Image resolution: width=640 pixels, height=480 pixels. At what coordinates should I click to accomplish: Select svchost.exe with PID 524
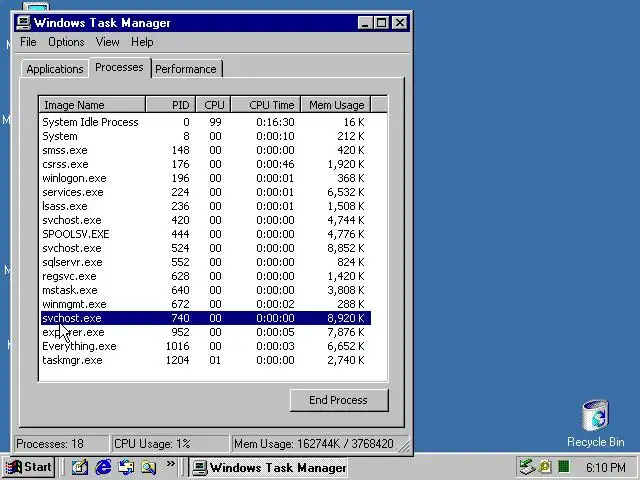click(206, 248)
